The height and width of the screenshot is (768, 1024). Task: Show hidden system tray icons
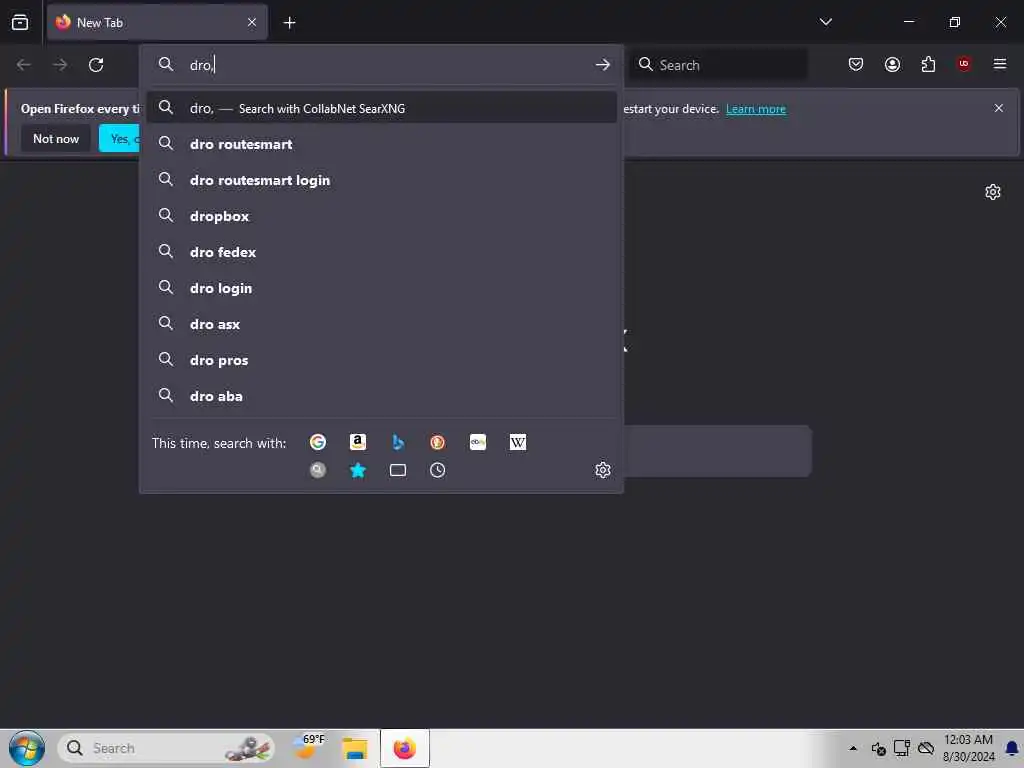click(853, 748)
